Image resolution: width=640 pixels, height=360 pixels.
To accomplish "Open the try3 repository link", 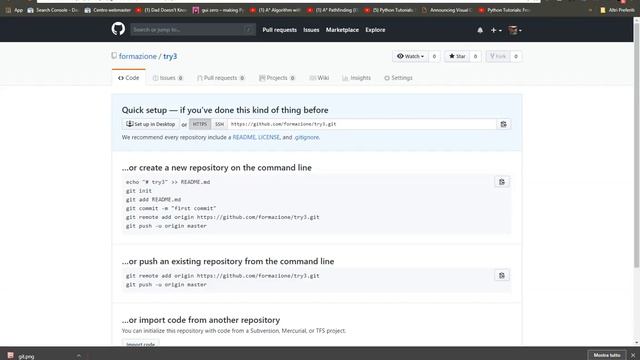I will 170,56.
